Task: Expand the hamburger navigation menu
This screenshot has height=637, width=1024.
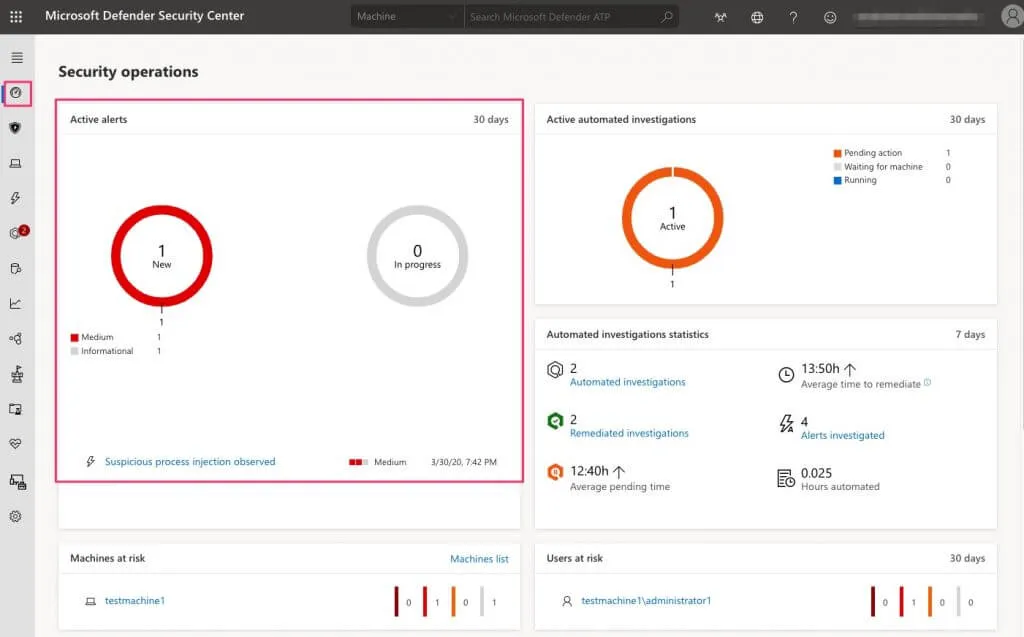Action: 16,58
